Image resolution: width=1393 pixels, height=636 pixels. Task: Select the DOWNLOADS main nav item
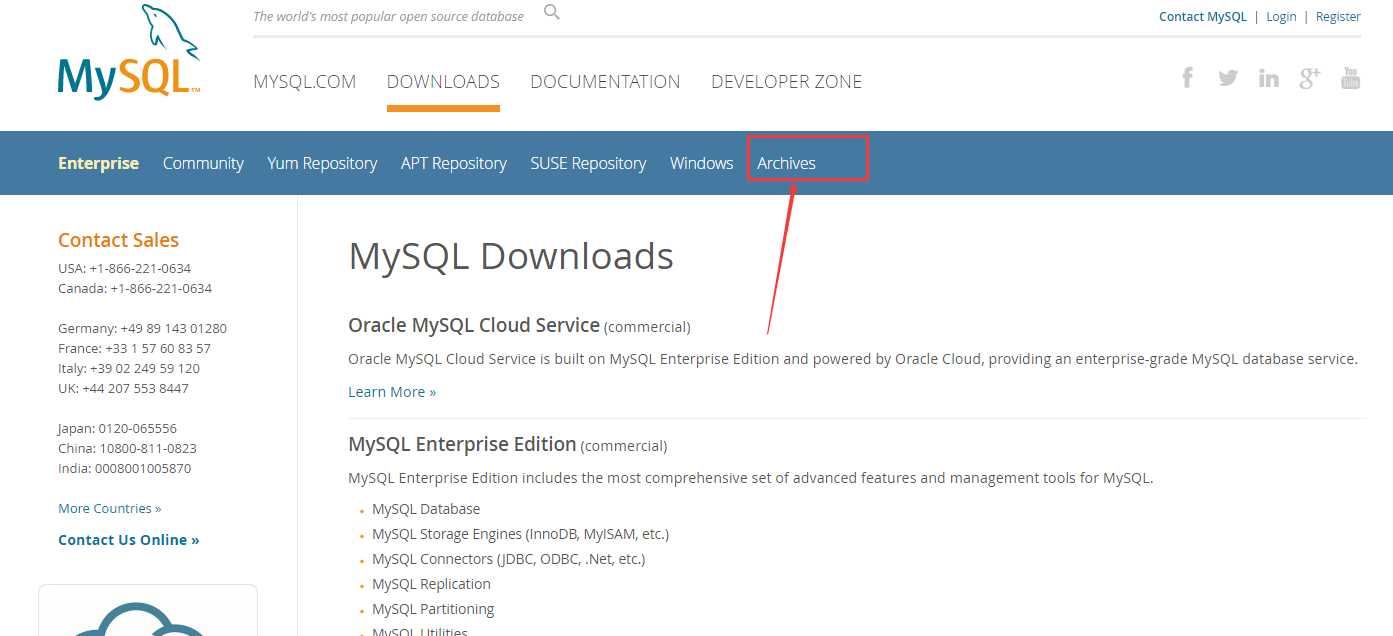point(443,82)
